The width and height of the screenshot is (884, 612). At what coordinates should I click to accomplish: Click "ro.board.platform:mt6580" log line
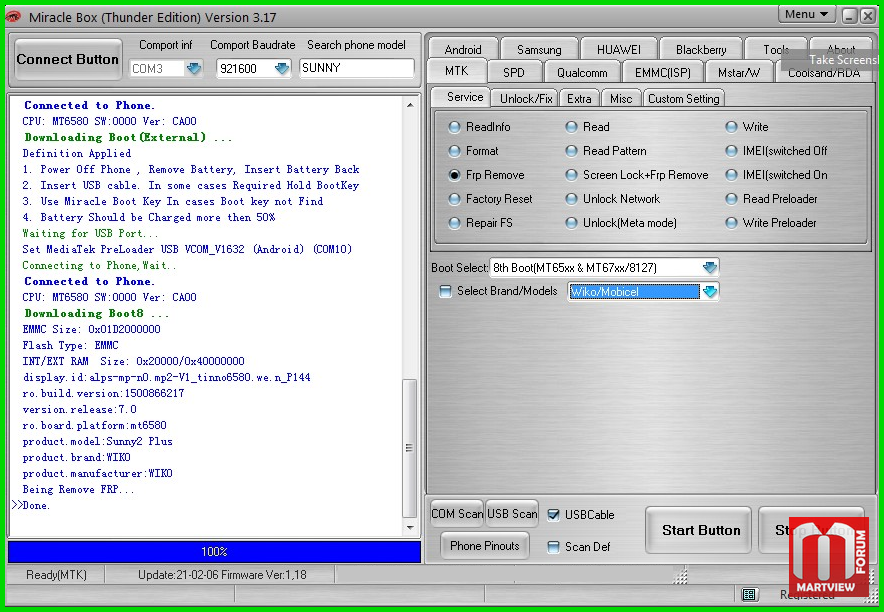click(x=95, y=425)
